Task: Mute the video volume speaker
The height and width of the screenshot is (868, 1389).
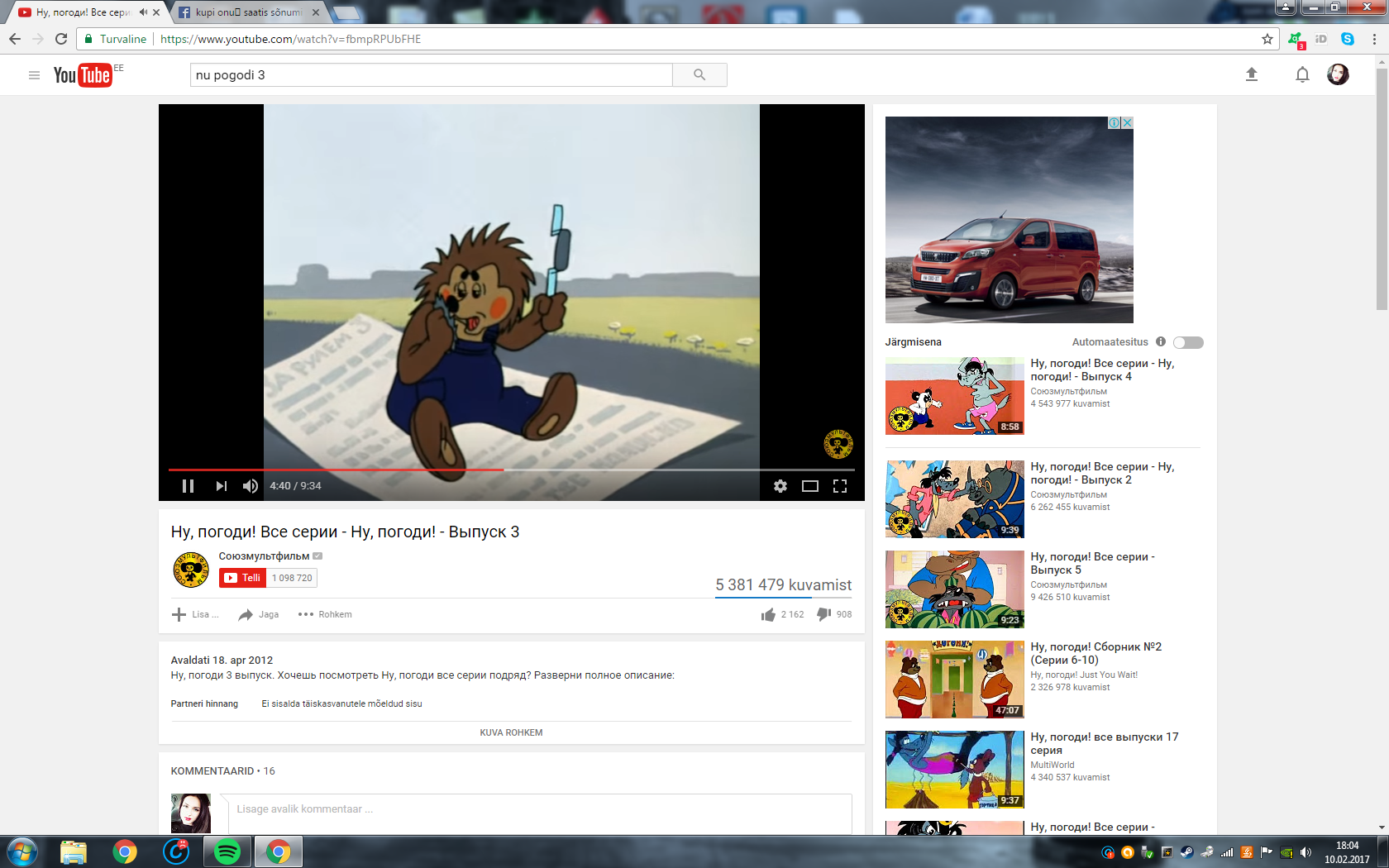Action: coord(251,486)
